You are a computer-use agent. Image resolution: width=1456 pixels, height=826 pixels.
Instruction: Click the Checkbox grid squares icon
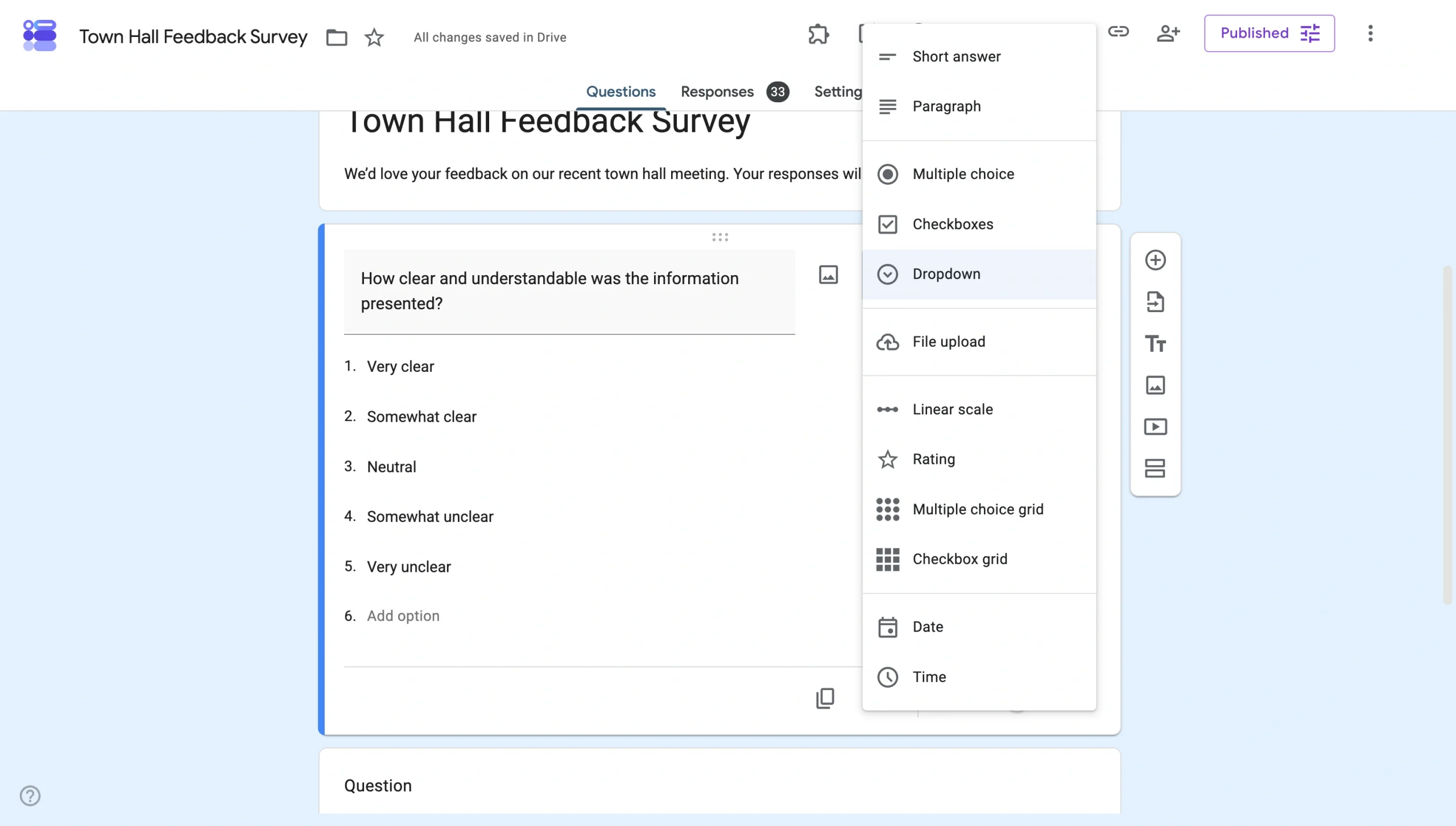click(x=887, y=559)
